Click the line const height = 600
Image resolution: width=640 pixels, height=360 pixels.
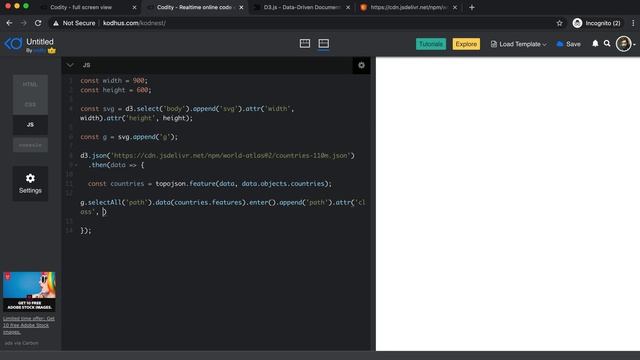(x=116, y=90)
